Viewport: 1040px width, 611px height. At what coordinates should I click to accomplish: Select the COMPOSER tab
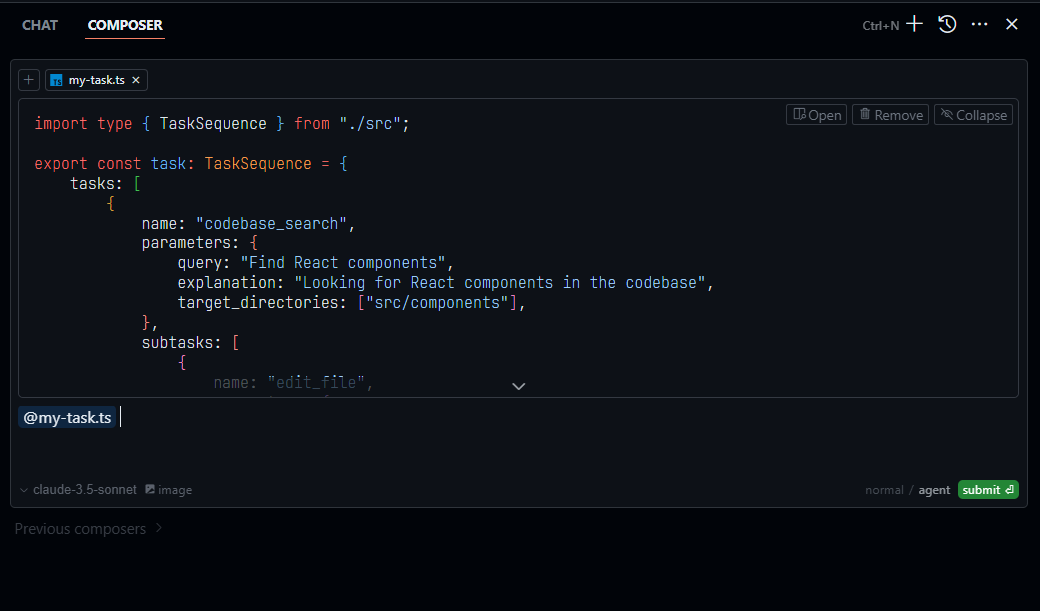pos(125,25)
